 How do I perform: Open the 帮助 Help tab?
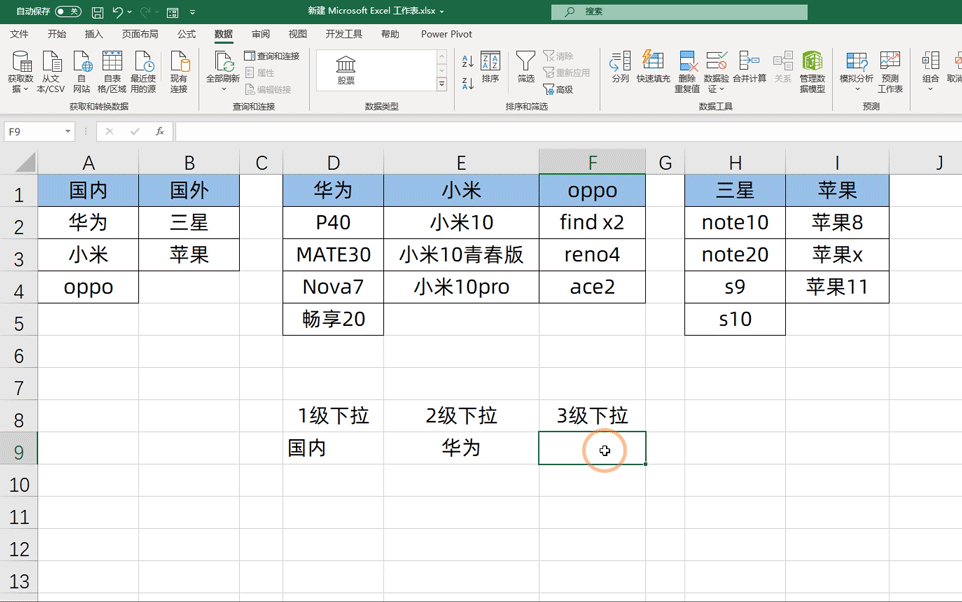[390, 34]
